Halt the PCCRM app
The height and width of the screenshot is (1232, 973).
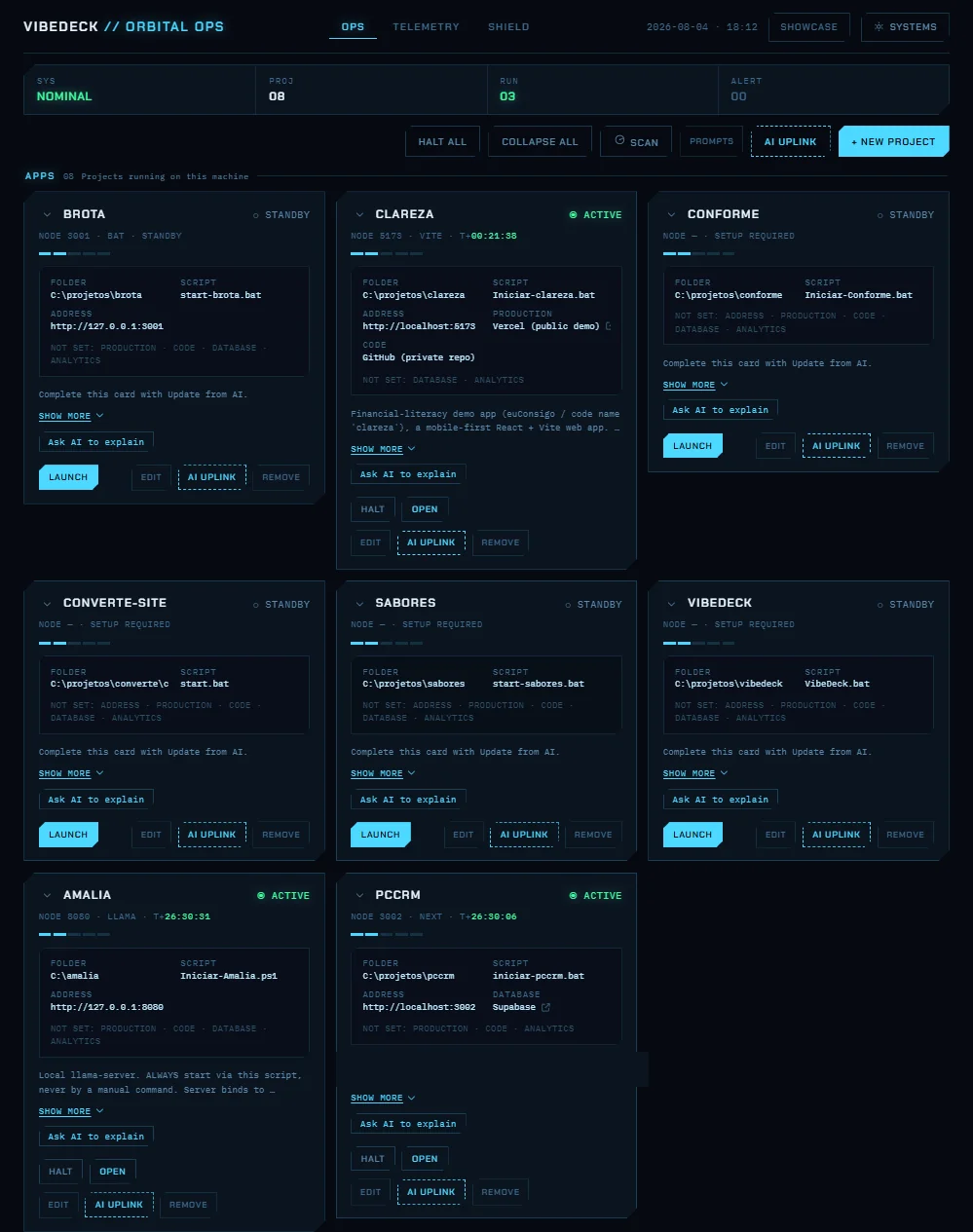coord(372,1159)
